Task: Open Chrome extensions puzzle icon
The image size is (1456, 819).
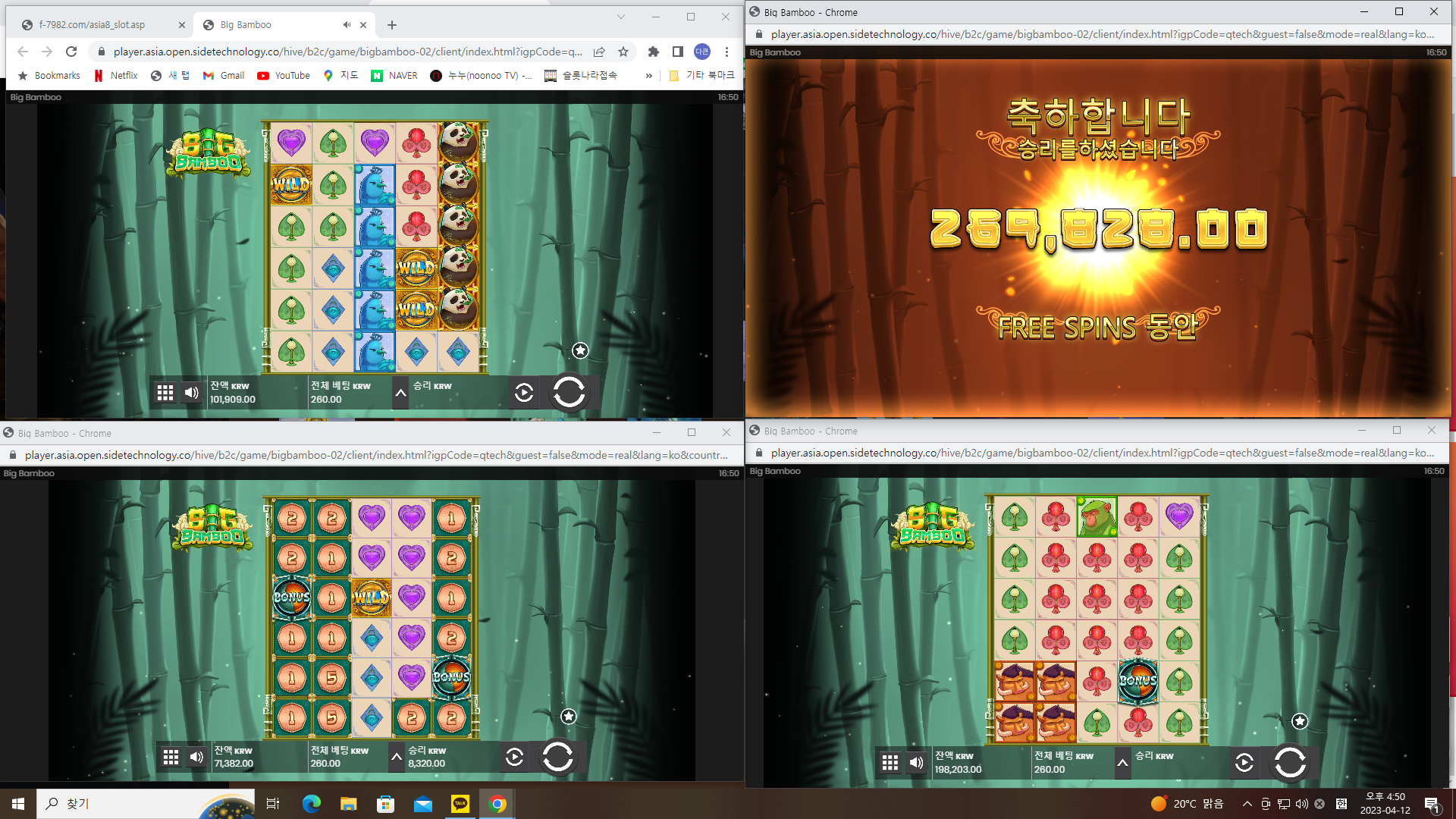Action: (654, 52)
